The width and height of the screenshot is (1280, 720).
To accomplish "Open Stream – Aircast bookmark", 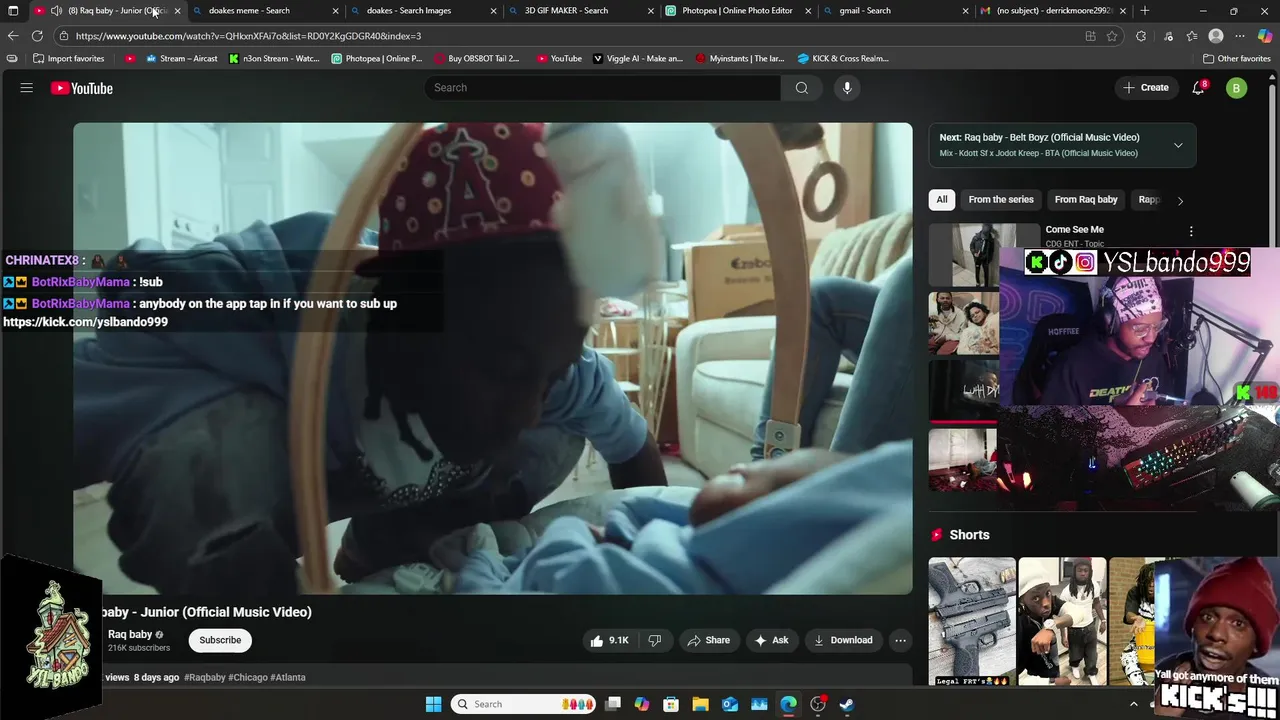I will pyautogui.click(x=181, y=58).
